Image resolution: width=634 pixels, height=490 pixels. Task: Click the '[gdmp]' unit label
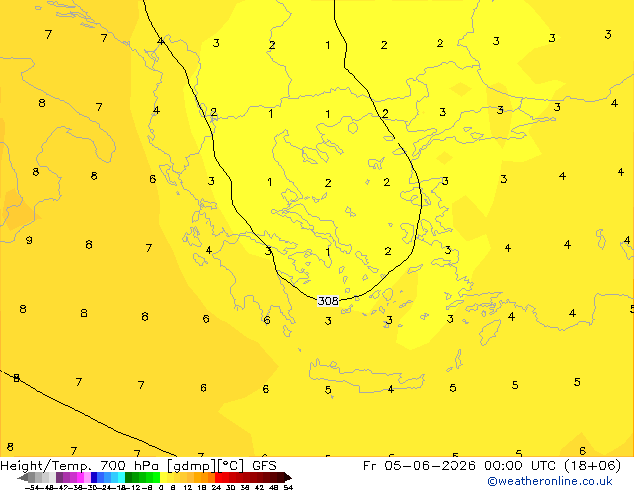pos(190,466)
